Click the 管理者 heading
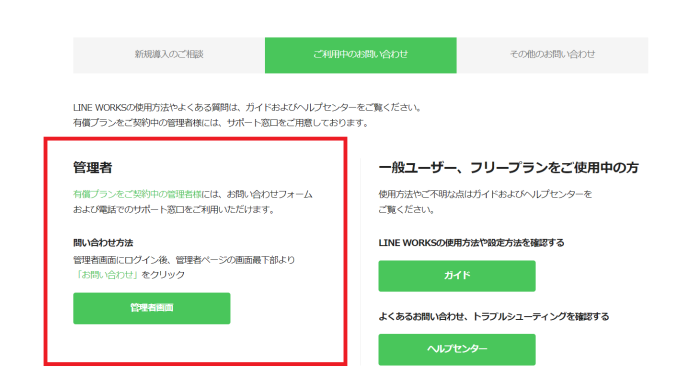 (93, 168)
